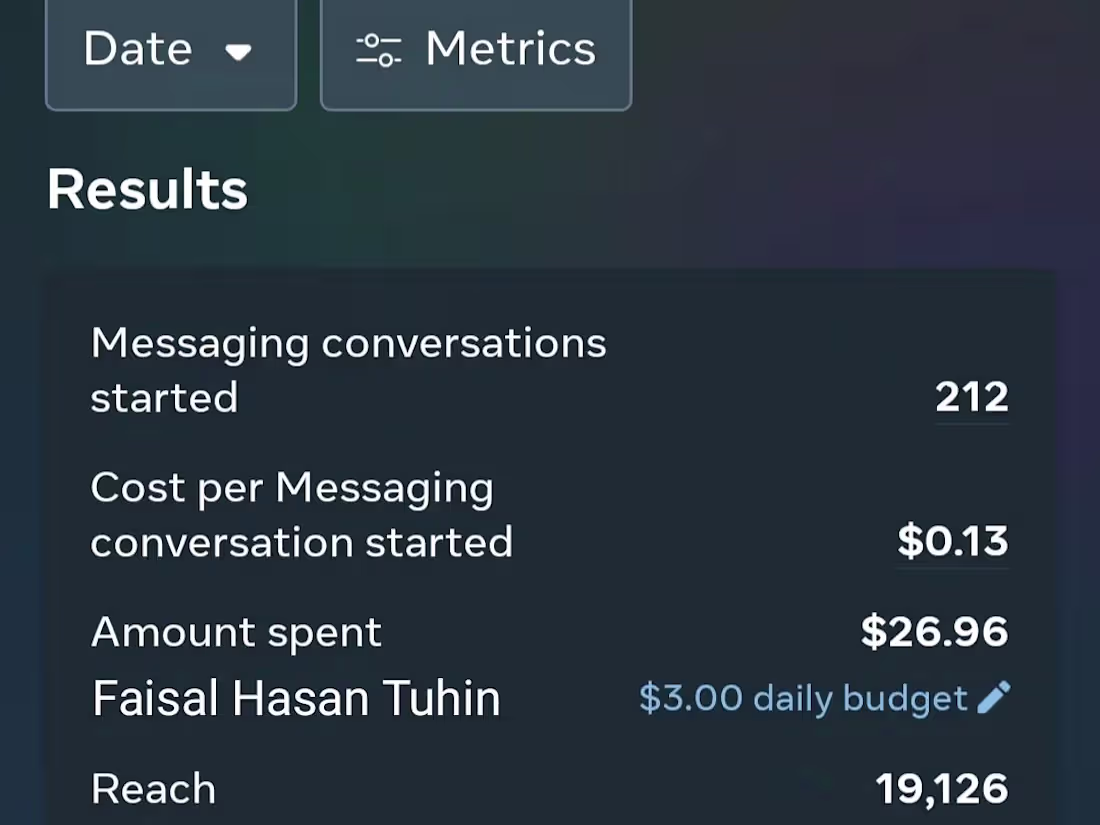Select the 'Reach' metric label
The width and height of the screenshot is (1100, 825).
coord(153,789)
